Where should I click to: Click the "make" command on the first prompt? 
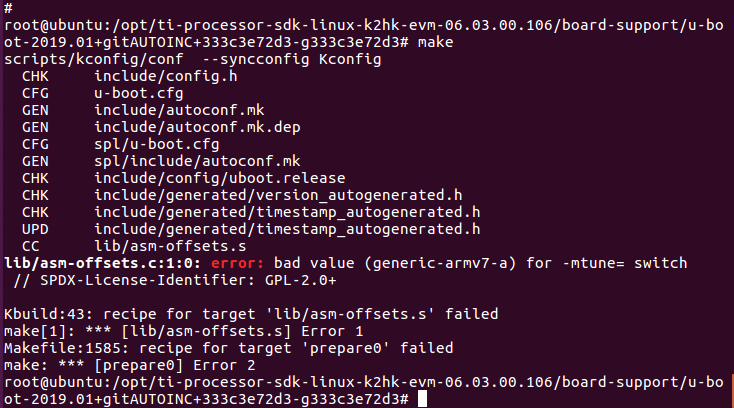(x=435, y=43)
